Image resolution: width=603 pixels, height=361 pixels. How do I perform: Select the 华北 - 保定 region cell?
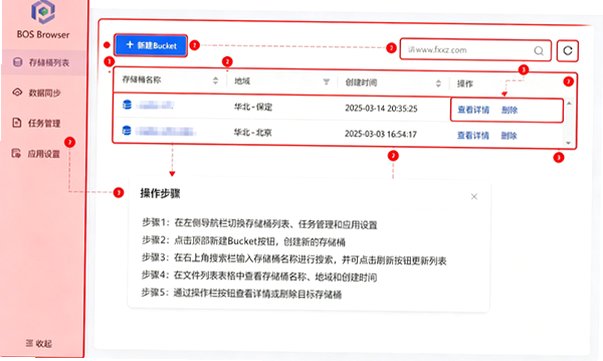tap(253, 106)
